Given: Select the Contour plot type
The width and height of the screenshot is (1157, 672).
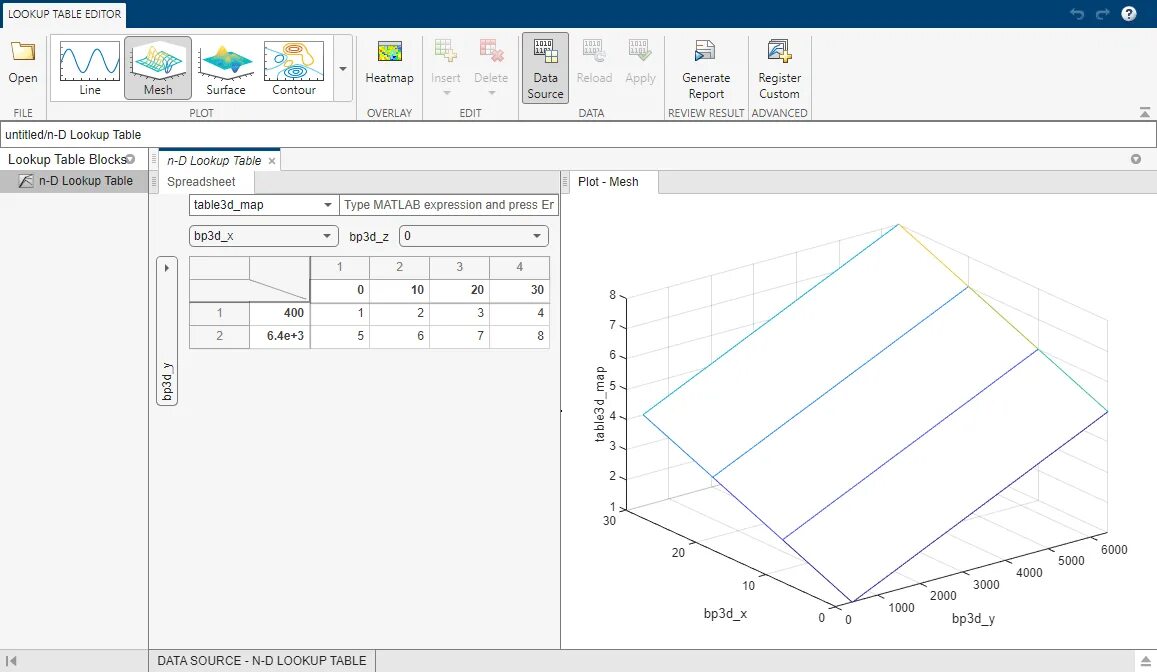Looking at the screenshot, I should [294, 68].
